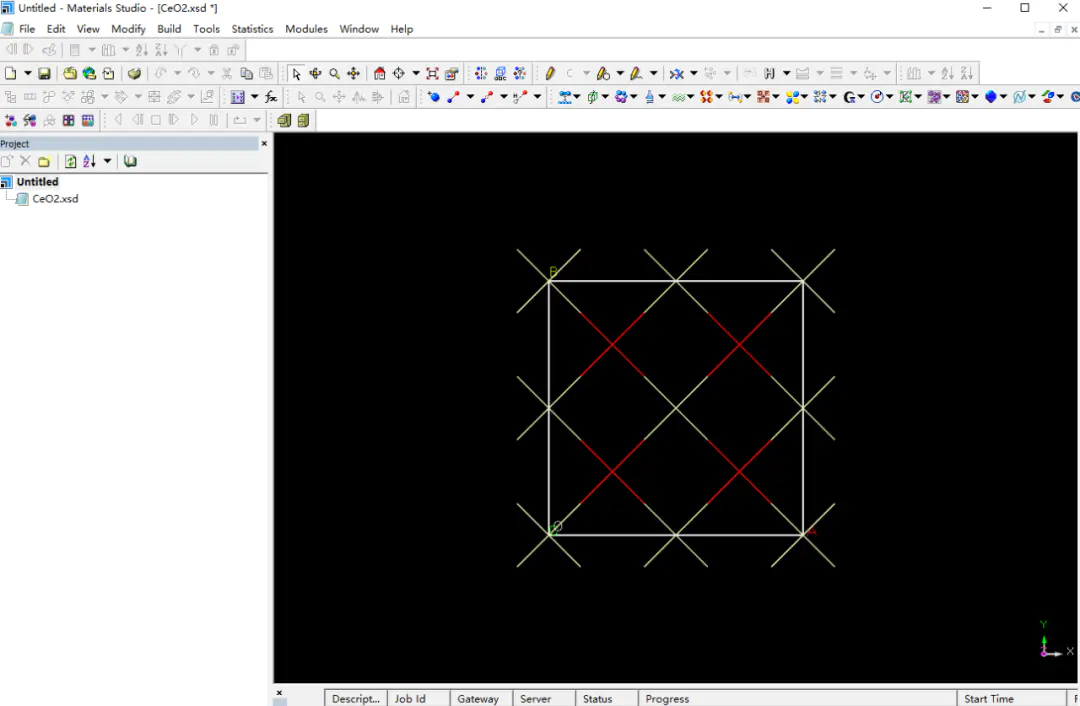Select the Rotation tool in the viewer toolbar

pyautogui.click(x=315, y=74)
